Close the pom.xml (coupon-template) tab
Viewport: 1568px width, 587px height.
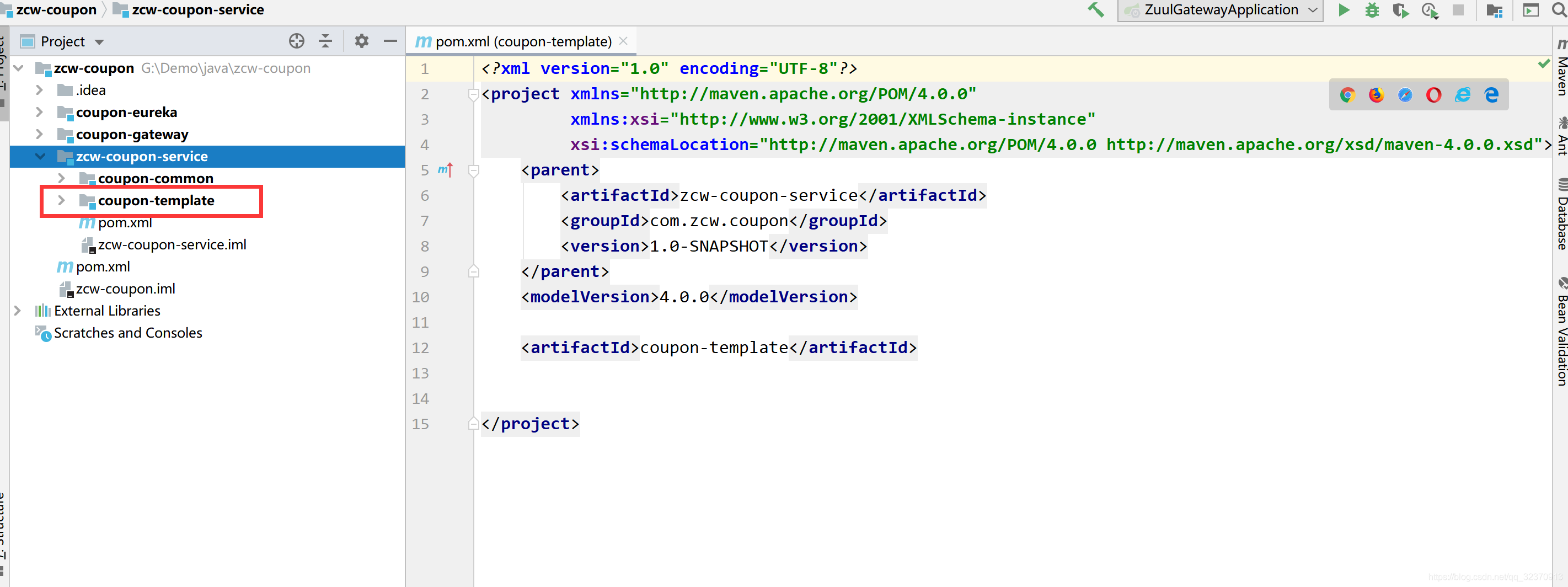pos(623,41)
